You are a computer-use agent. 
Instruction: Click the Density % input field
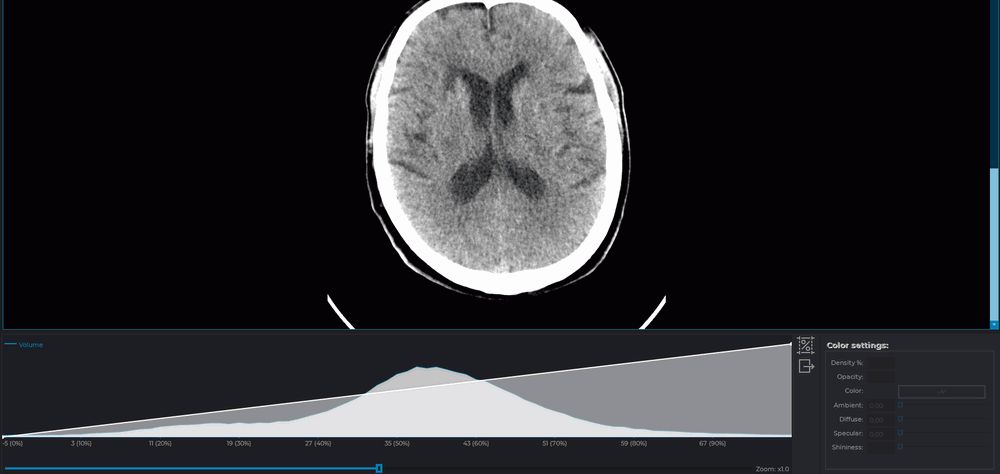pyautogui.click(x=881, y=362)
